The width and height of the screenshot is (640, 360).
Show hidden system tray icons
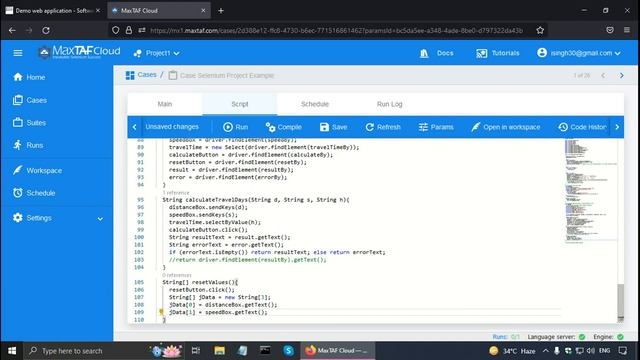point(546,351)
